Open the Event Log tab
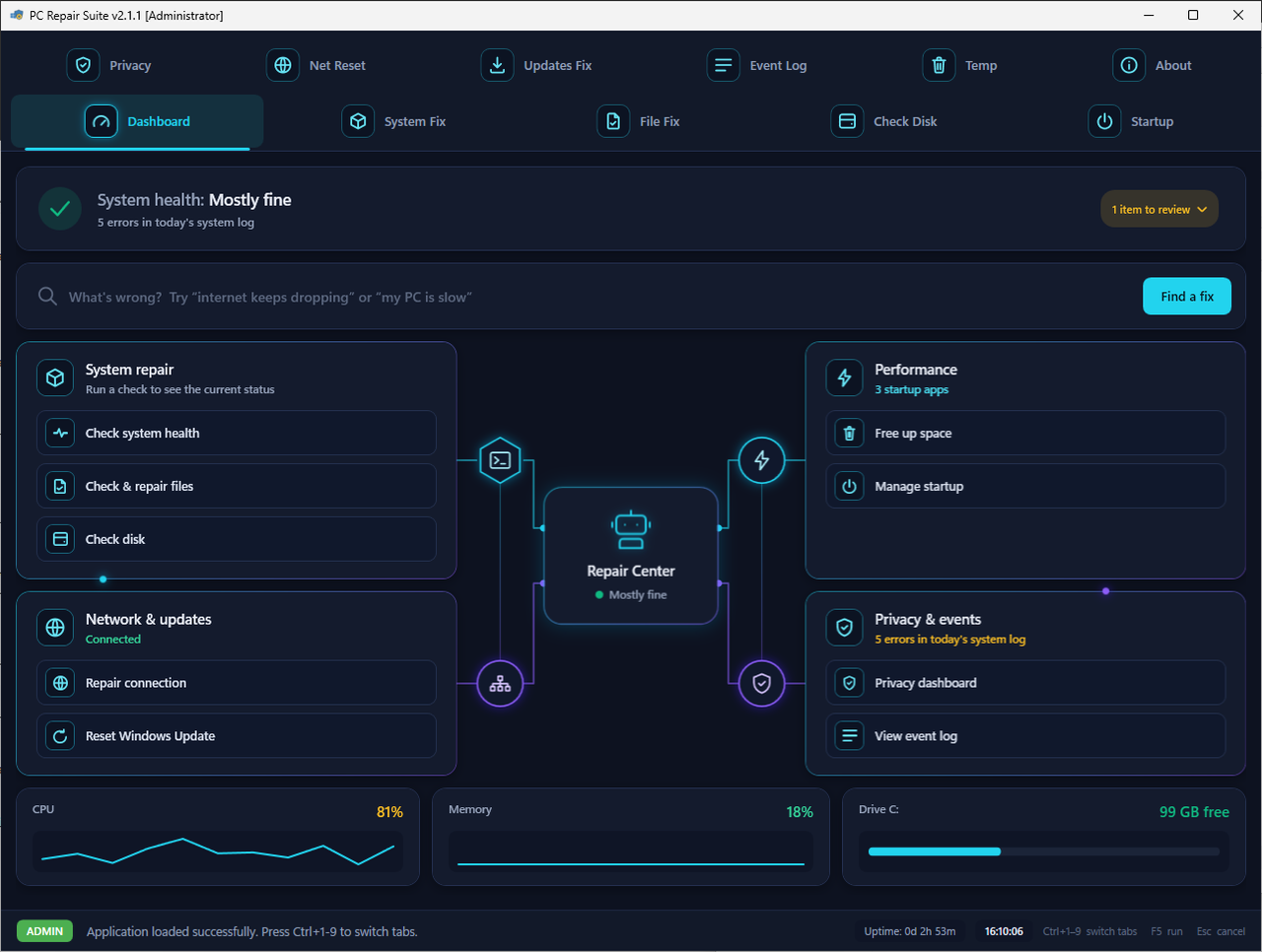The height and width of the screenshot is (952, 1262). (757, 65)
